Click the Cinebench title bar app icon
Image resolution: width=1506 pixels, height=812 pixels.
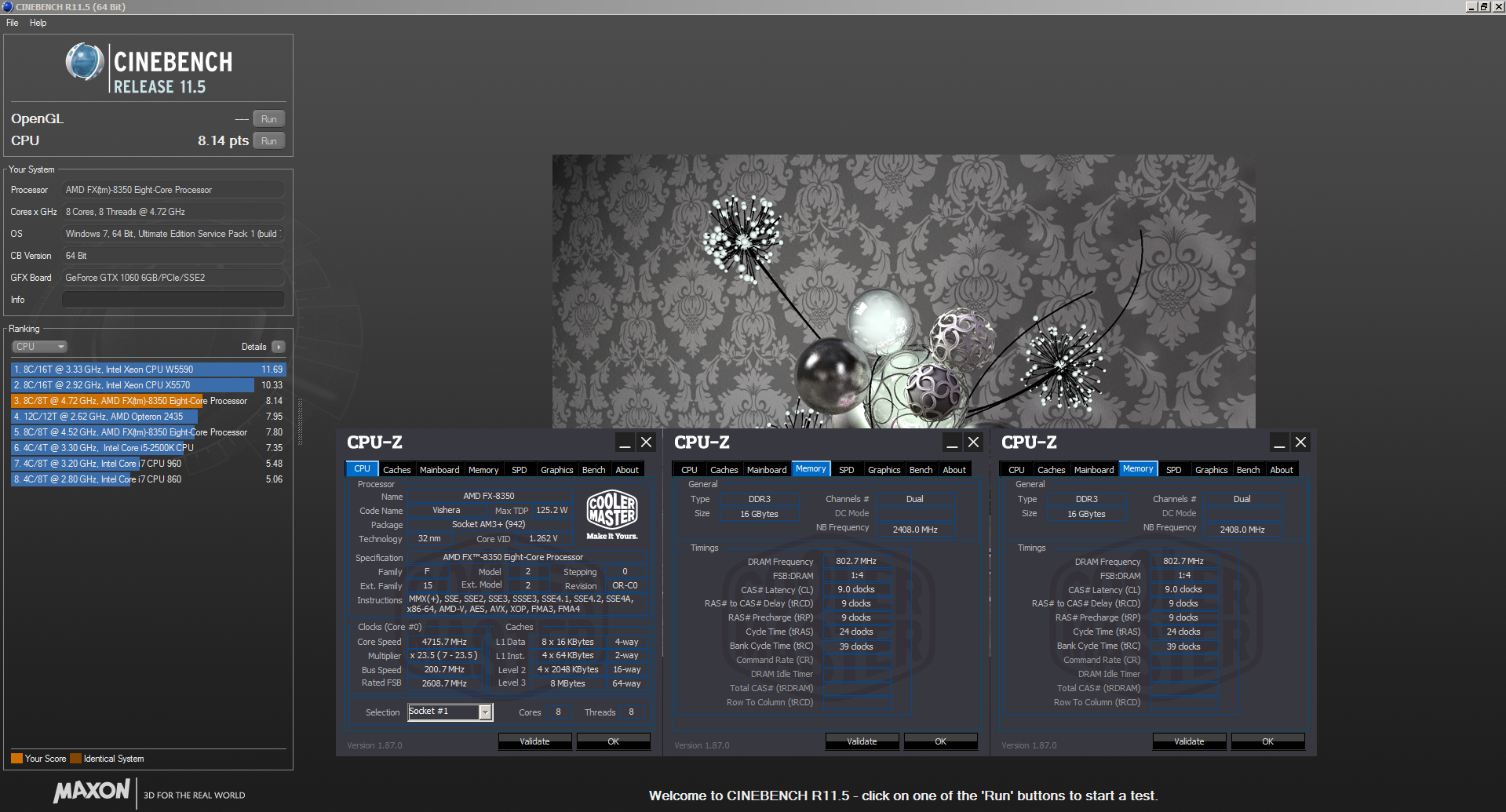pos(8,7)
